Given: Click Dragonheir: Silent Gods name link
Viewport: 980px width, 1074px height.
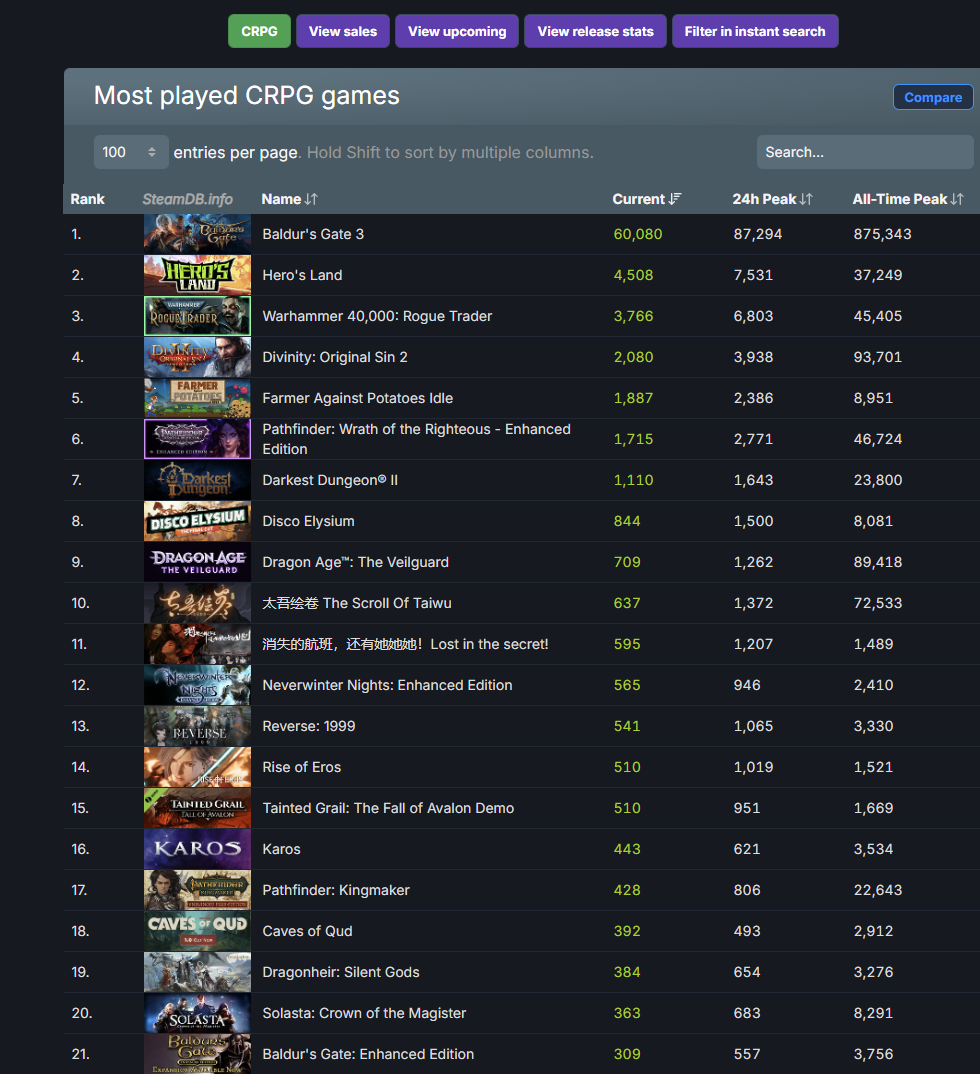Looking at the screenshot, I should click(341, 973).
